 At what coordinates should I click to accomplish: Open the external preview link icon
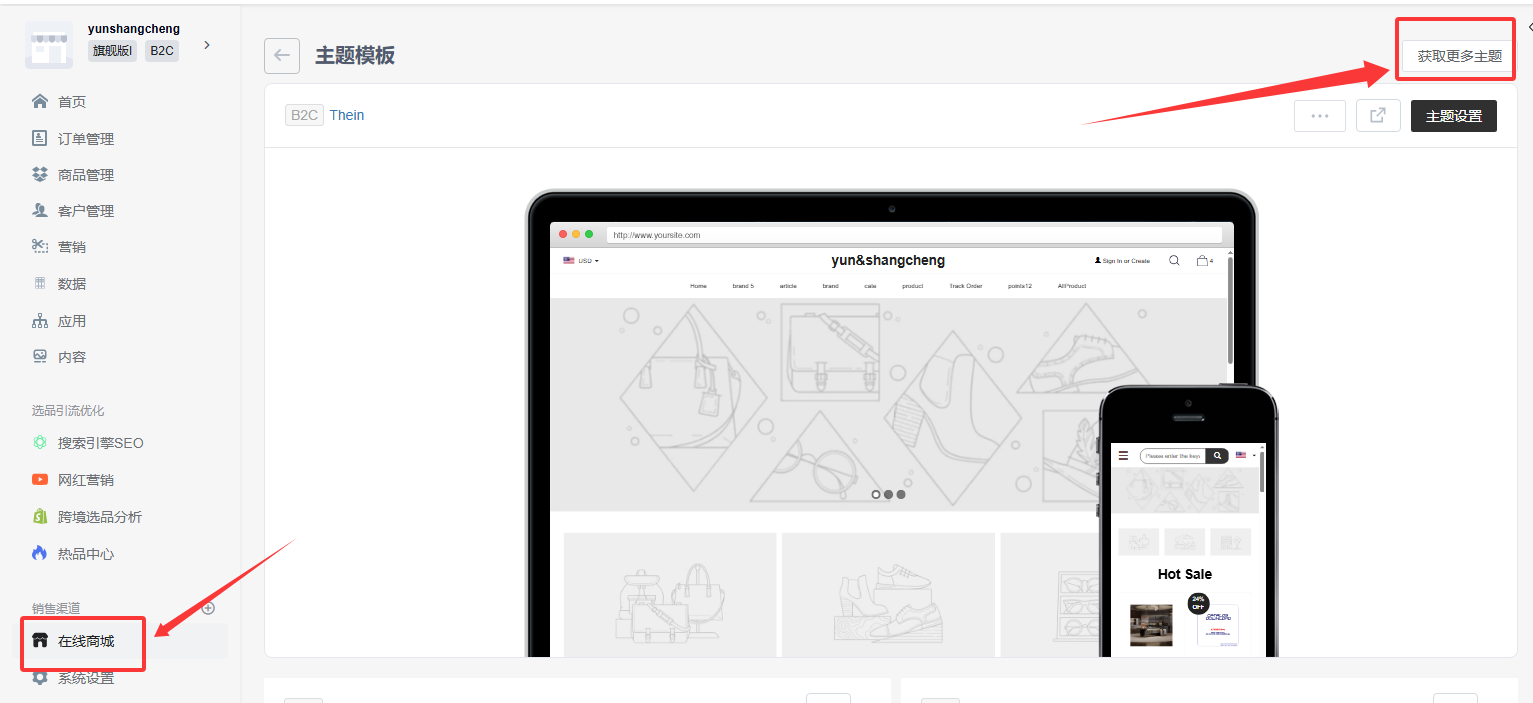pyautogui.click(x=1378, y=116)
